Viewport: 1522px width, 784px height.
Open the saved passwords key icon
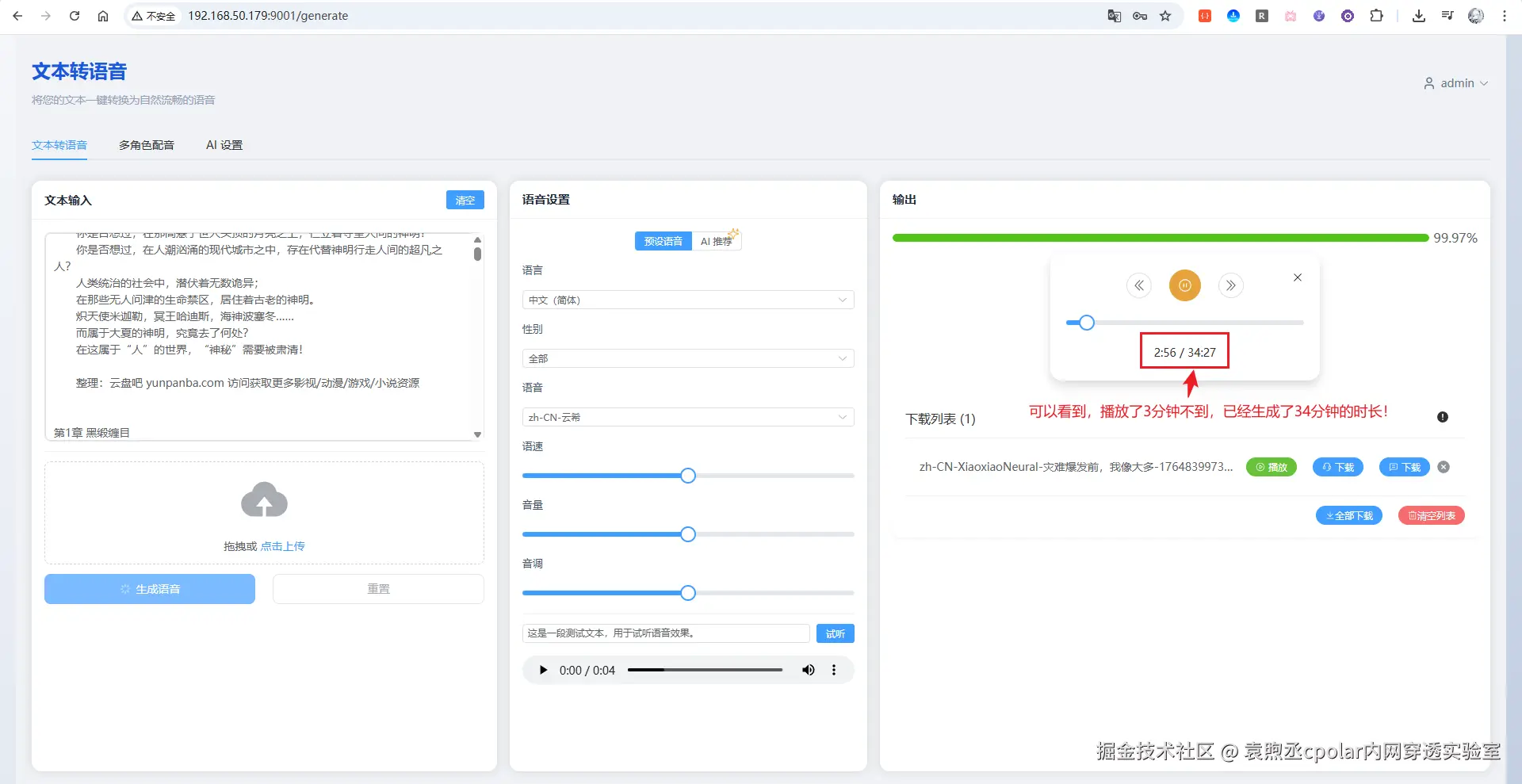tap(1140, 16)
